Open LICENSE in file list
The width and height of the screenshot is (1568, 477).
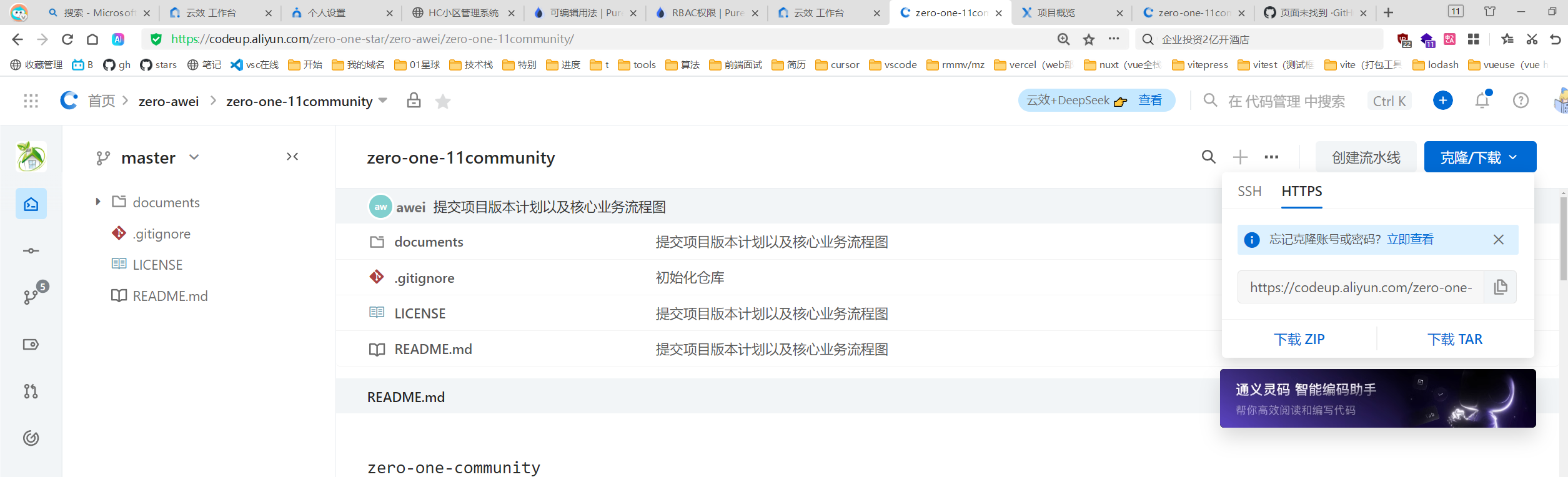click(420, 313)
